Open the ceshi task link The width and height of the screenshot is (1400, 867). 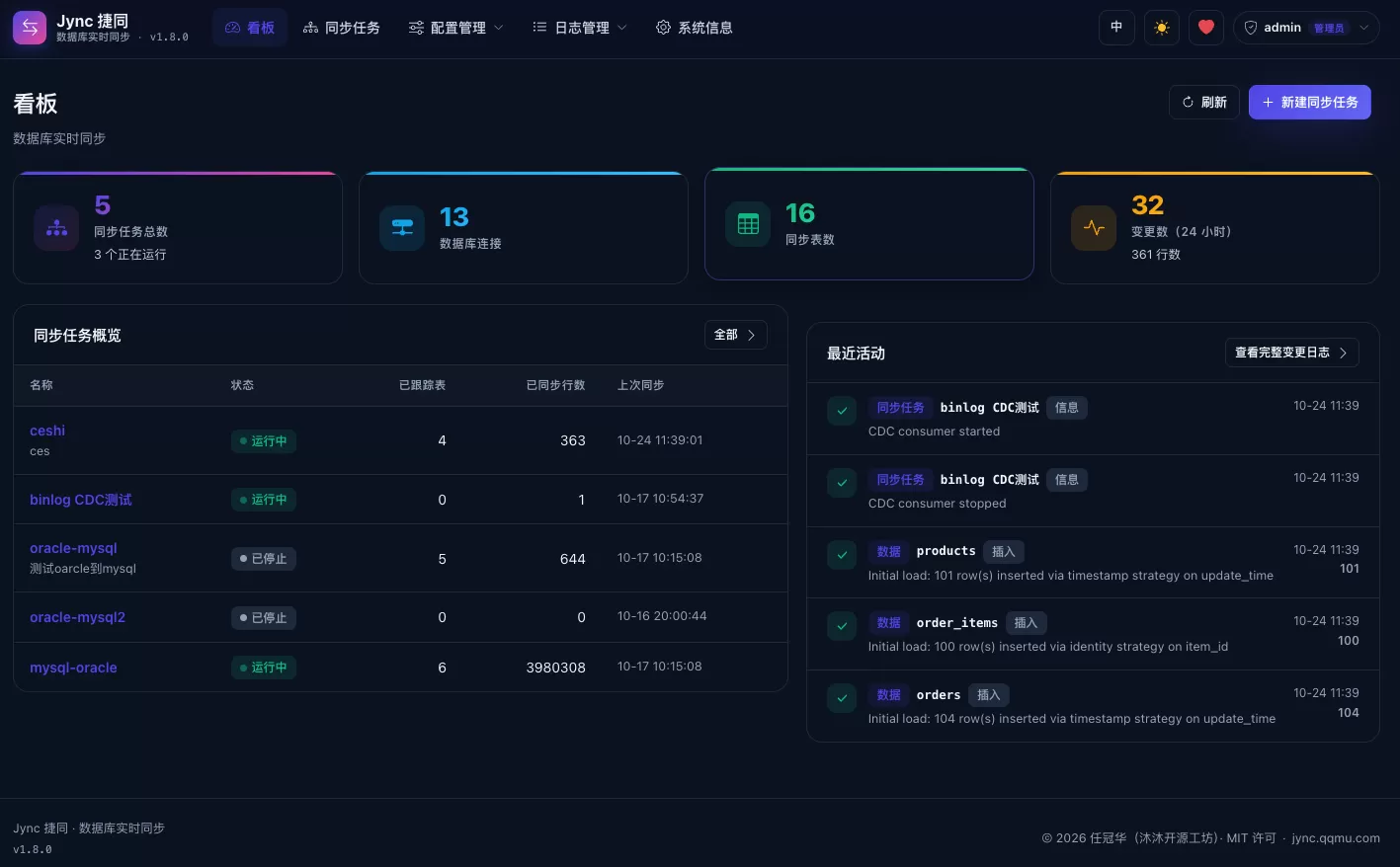(x=47, y=431)
